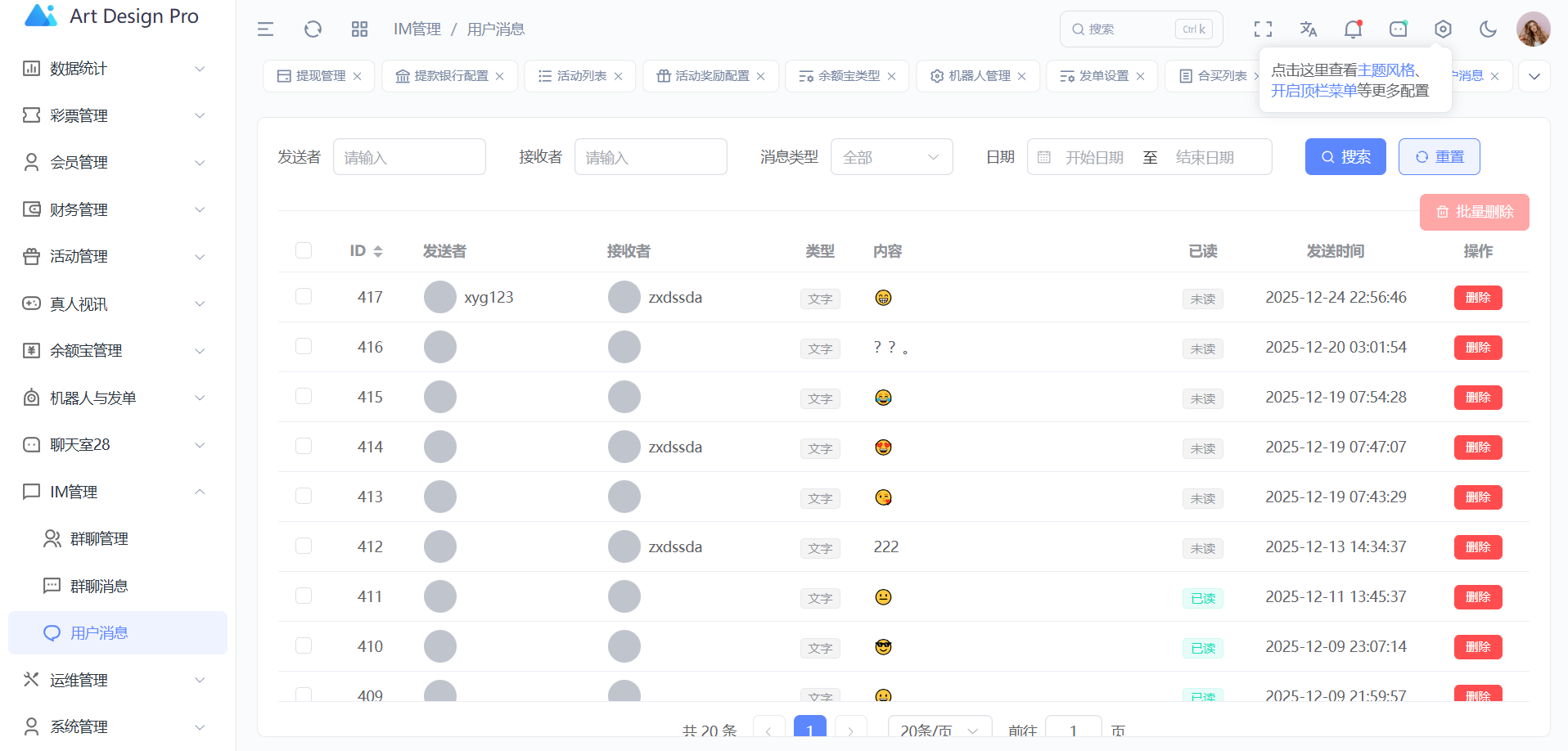The image size is (1568, 751).
Task: Delete message 414 using its 删除 button
Action: tap(1477, 447)
